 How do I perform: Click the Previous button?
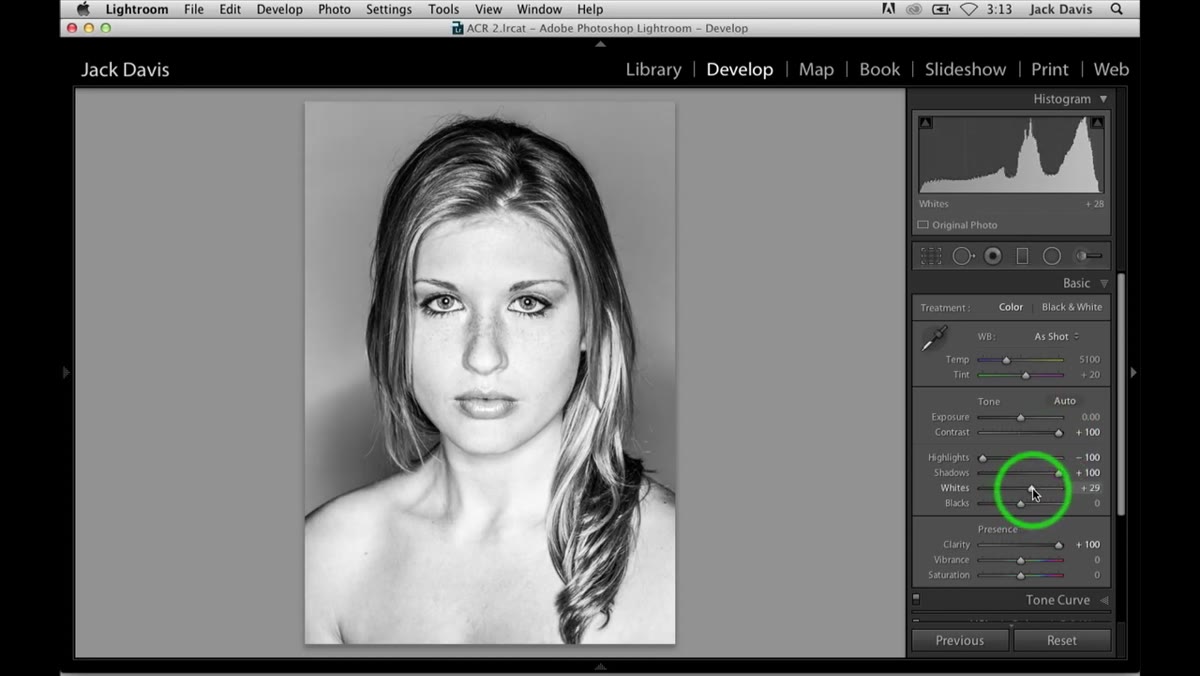click(x=960, y=640)
